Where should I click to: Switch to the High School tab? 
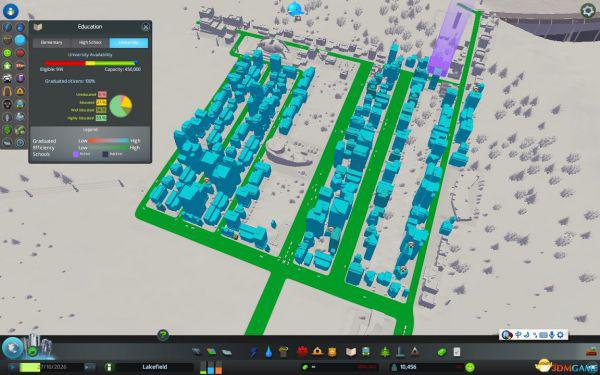tap(90, 42)
